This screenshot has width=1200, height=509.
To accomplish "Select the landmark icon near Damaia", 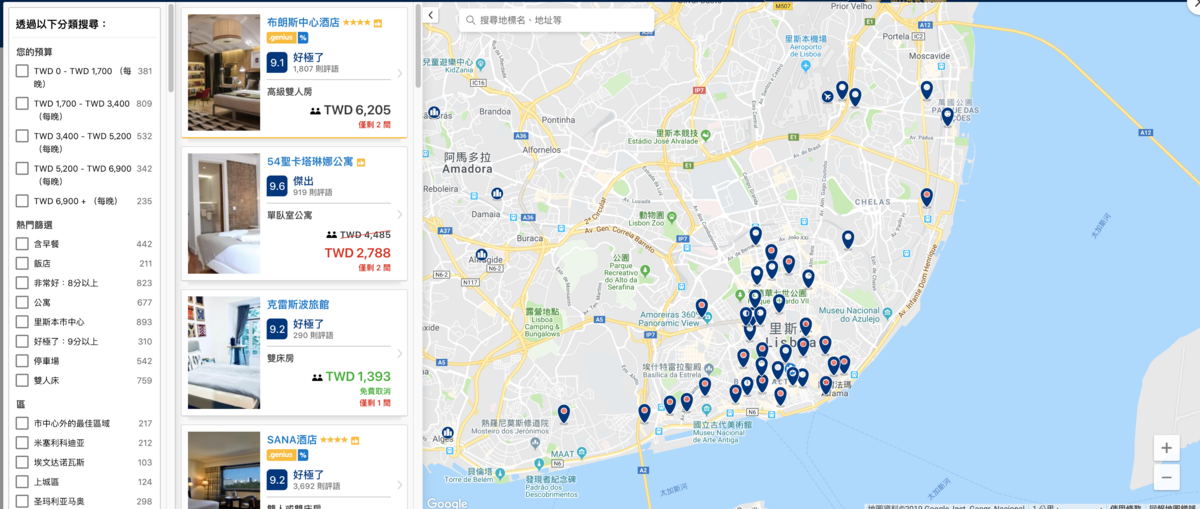I will (x=497, y=193).
